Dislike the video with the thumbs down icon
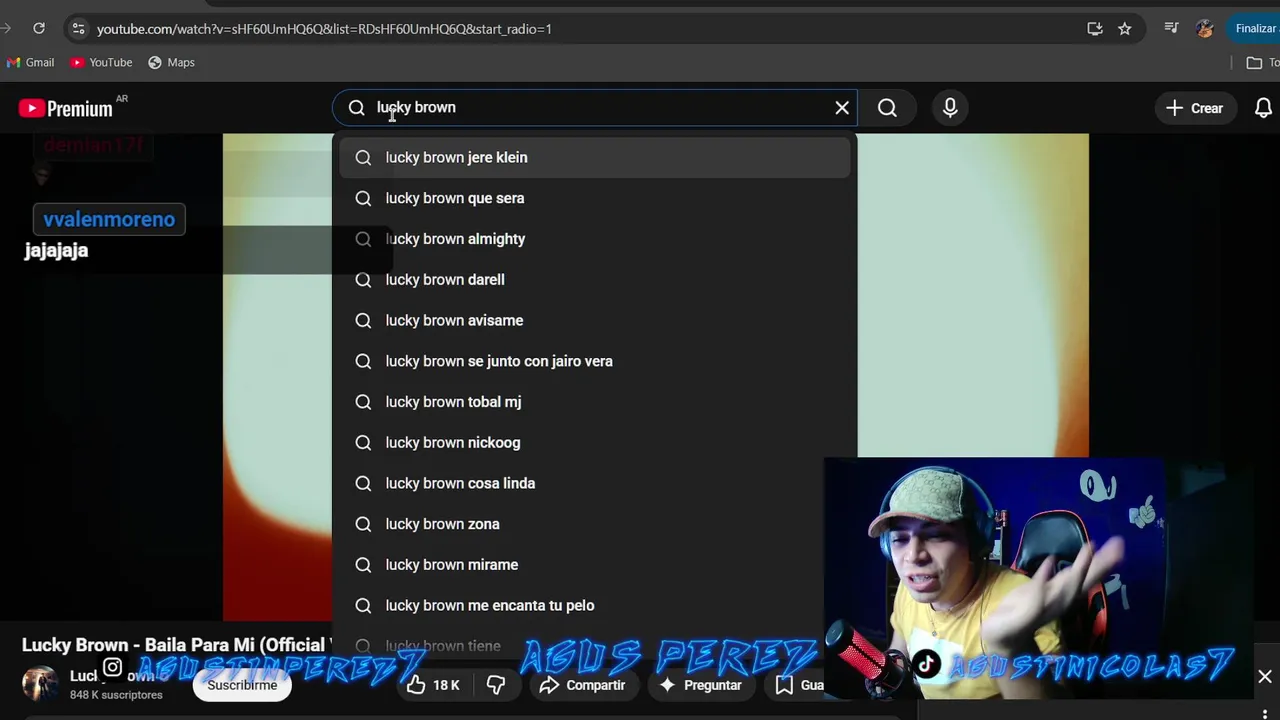The image size is (1280, 720). point(496,685)
